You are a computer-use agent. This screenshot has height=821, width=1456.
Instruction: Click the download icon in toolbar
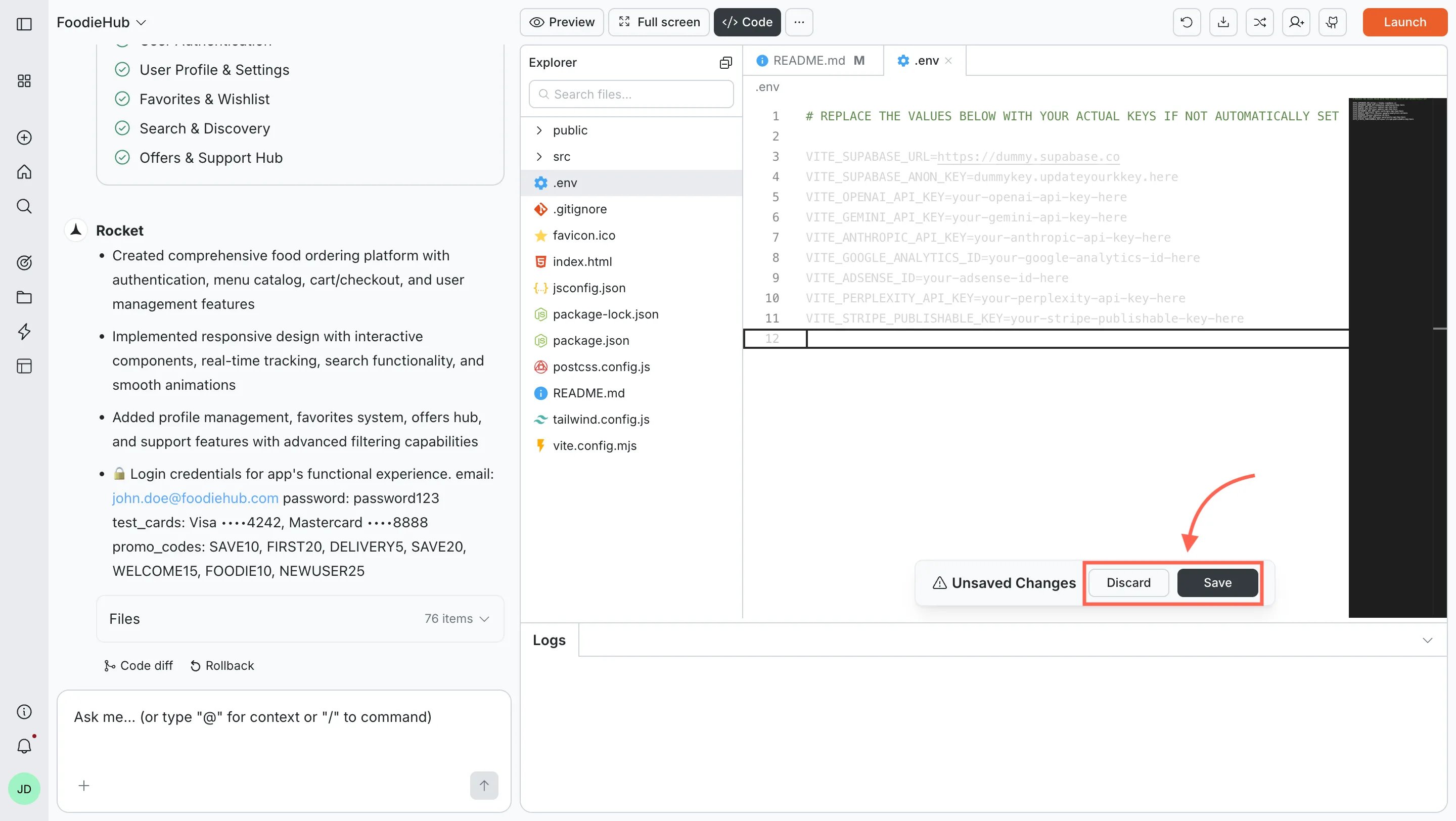pos(1223,22)
